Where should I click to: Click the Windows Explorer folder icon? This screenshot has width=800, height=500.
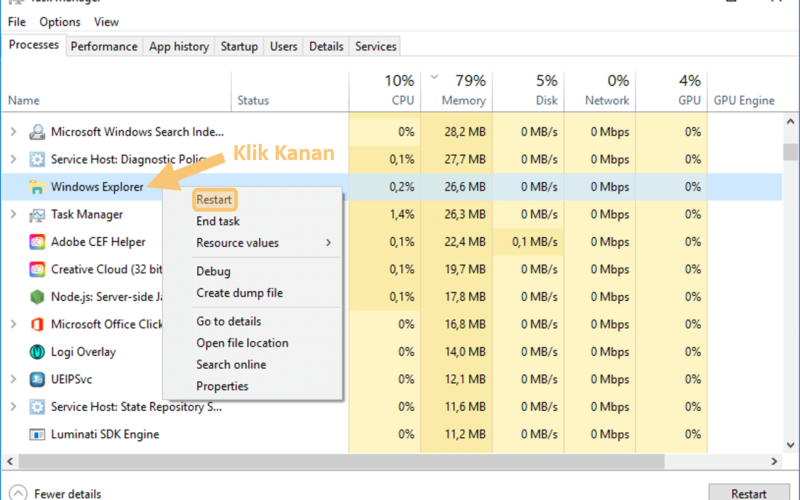coord(37,187)
